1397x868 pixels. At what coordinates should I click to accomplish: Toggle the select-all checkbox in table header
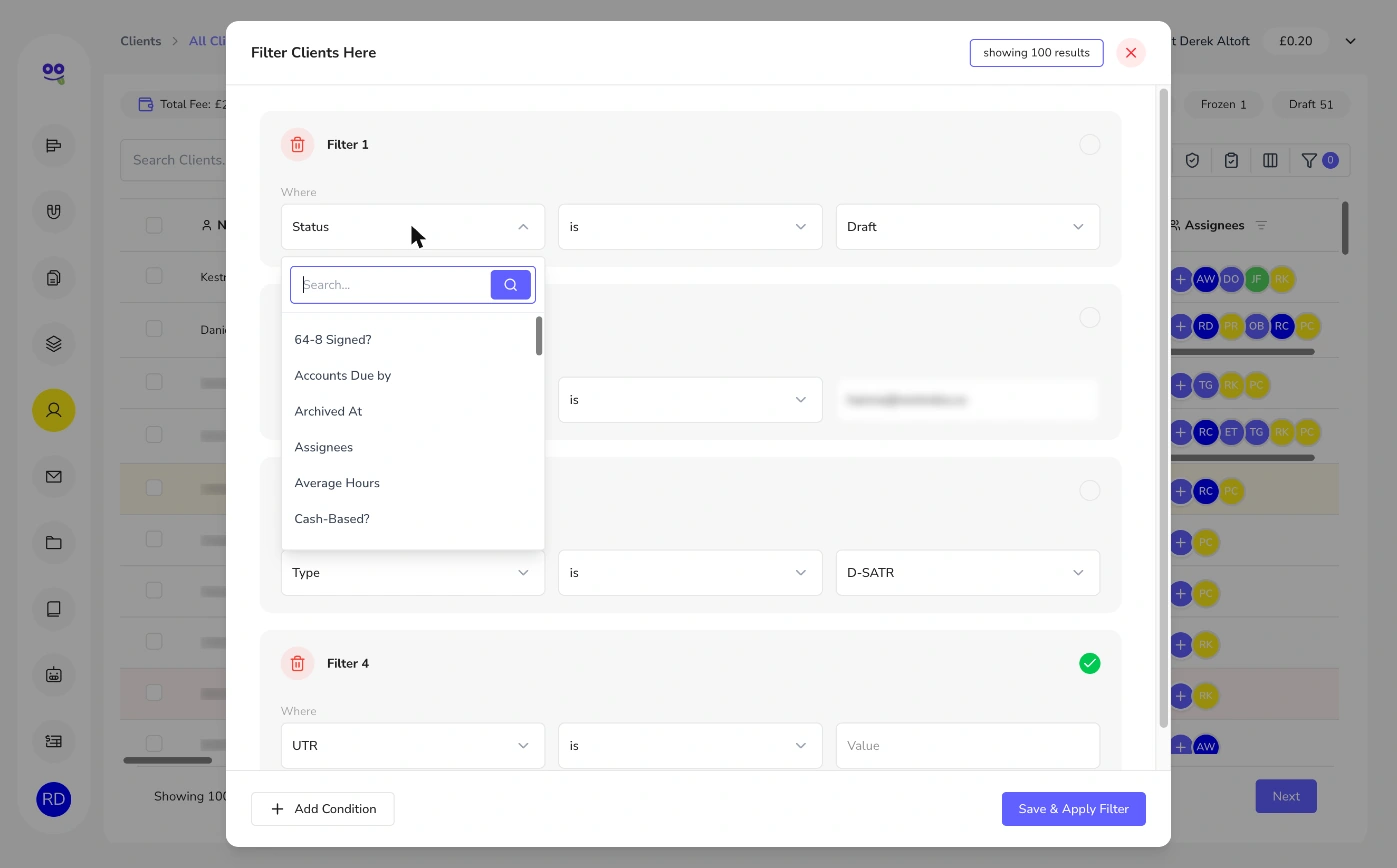[x=154, y=225]
